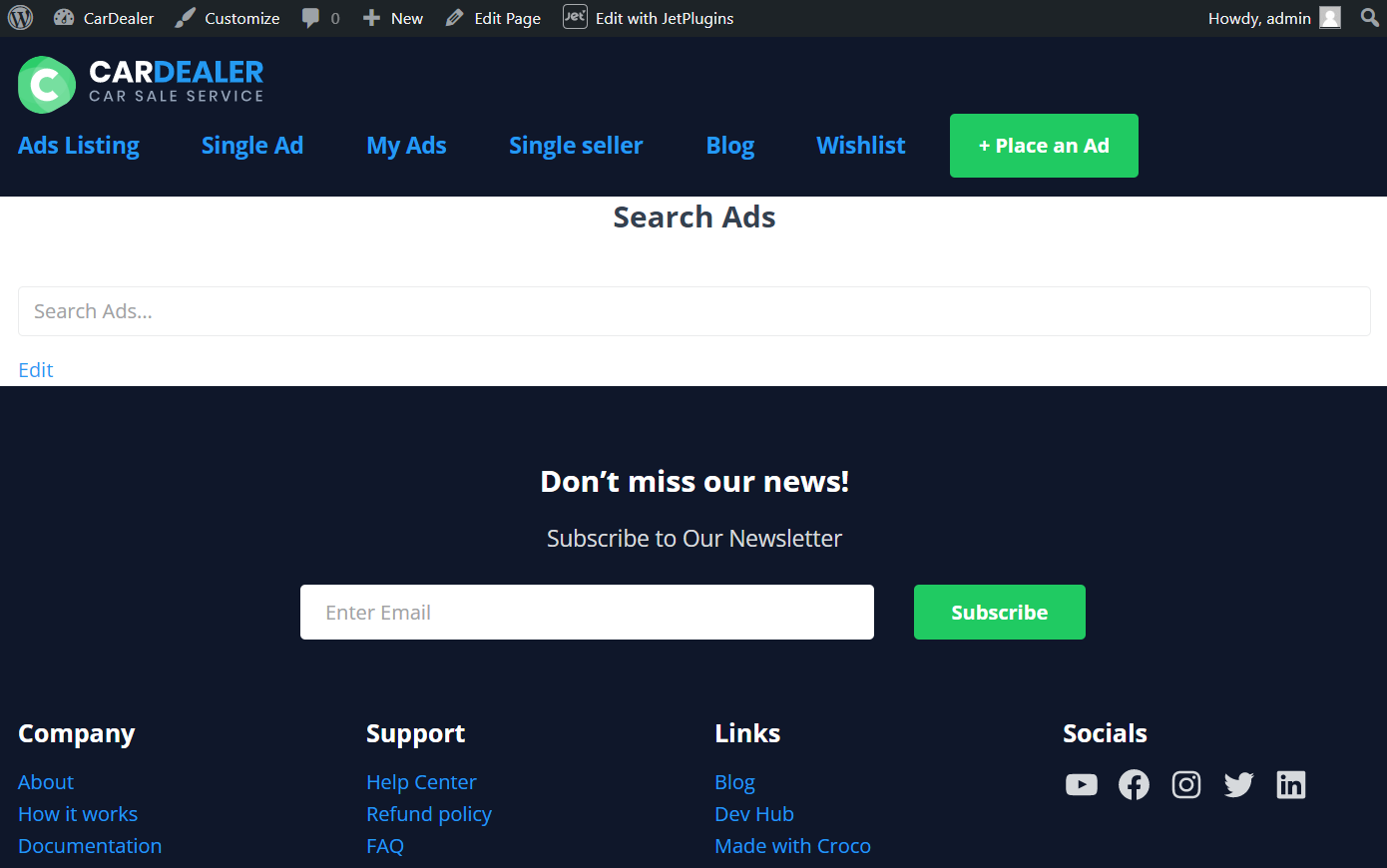Screen dimensions: 1387x868
Task: Open the Instagram social icon
Action: [x=1185, y=785]
